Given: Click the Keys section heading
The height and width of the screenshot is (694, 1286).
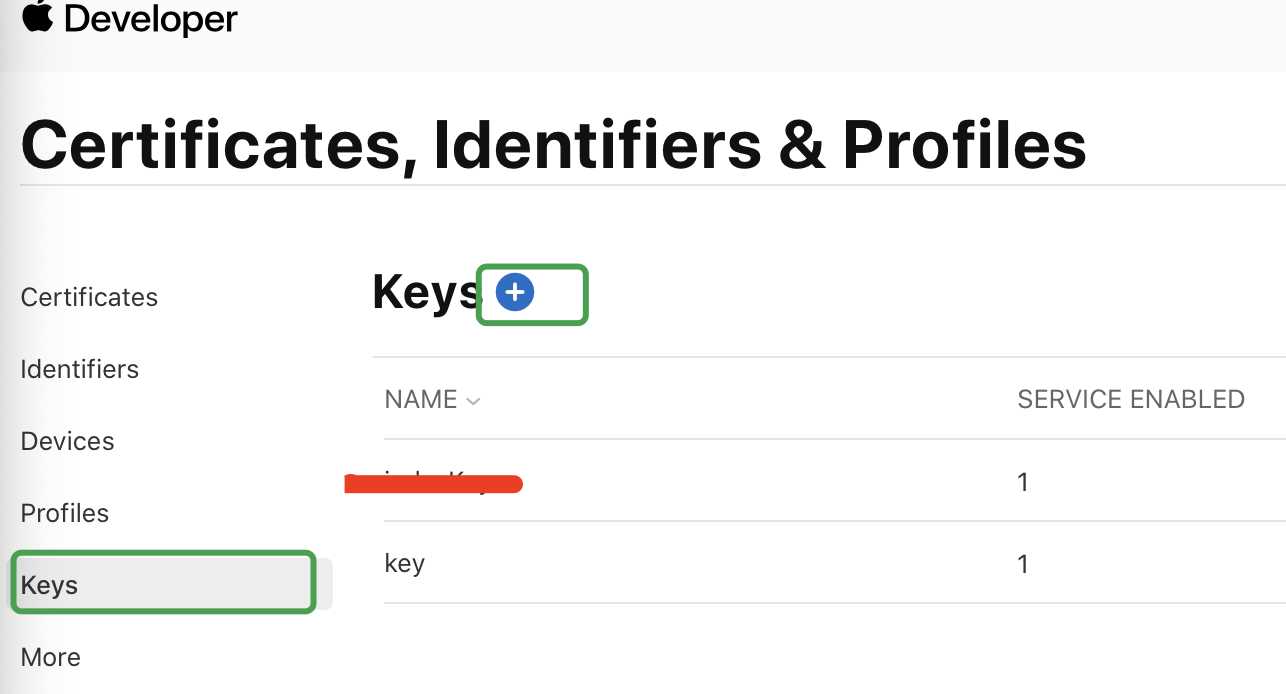Looking at the screenshot, I should 427,293.
